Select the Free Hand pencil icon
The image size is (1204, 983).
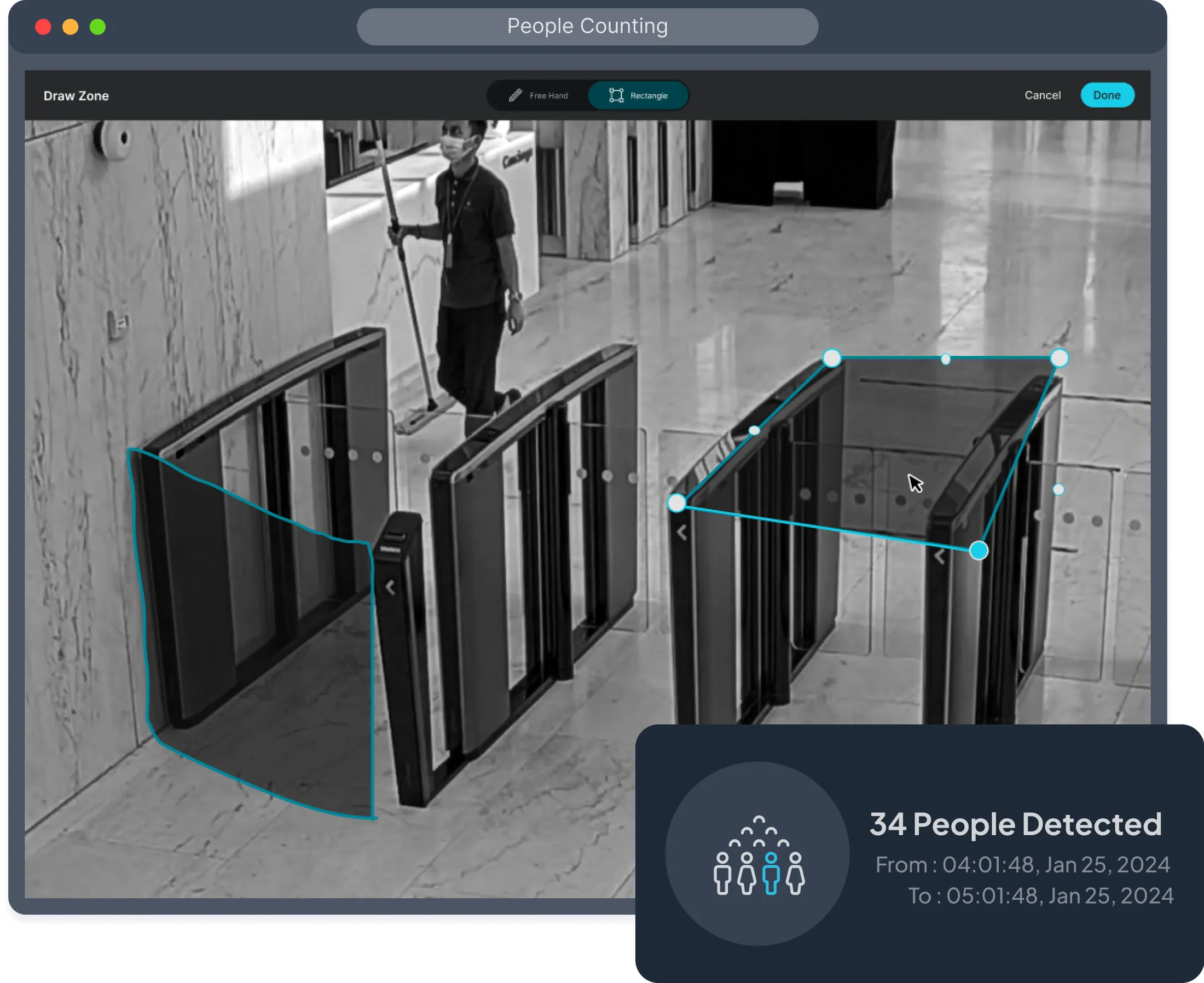coord(514,95)
